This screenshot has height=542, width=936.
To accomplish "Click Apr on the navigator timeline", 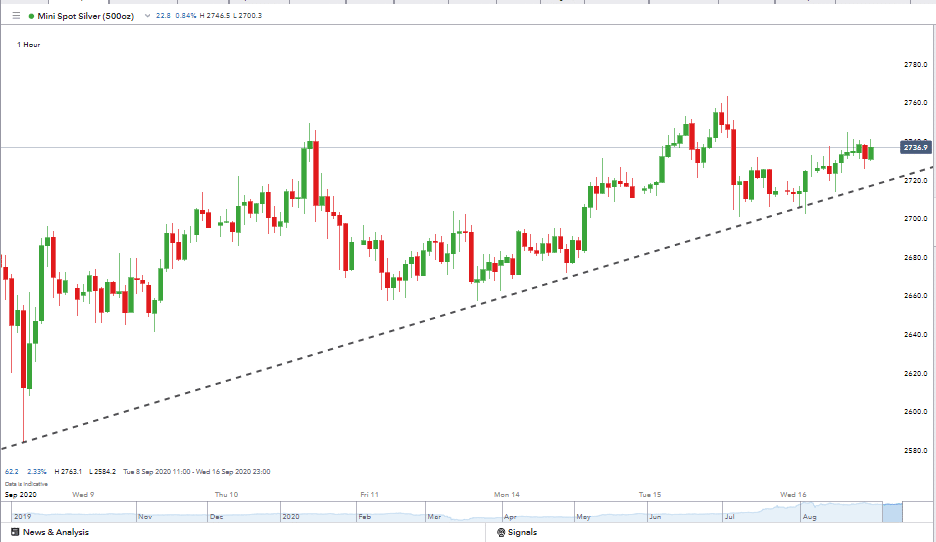I will click(x=510, y=517).
